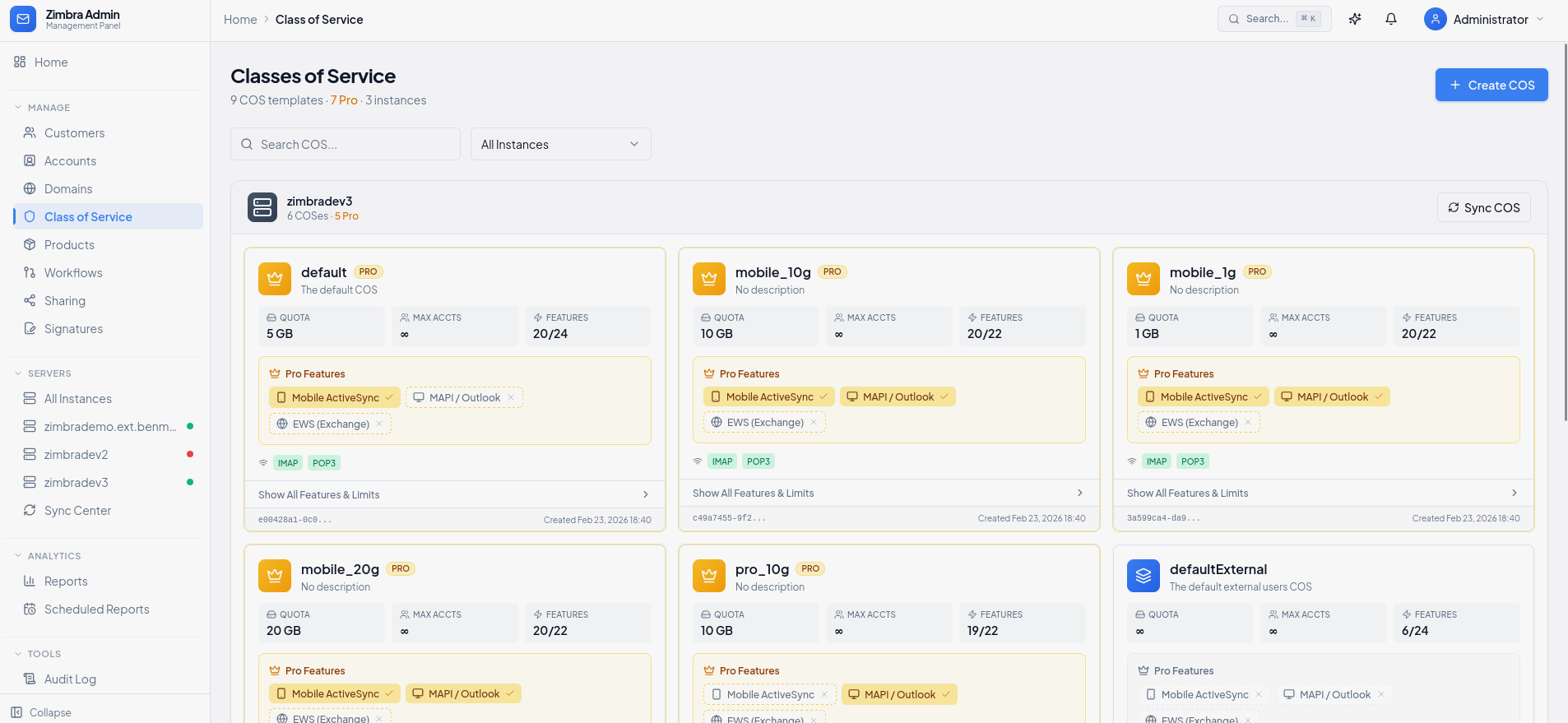This screenshot has height=723, width=1568.
Task: Go to Sync Center in sidebar
Action: [77, 511]
